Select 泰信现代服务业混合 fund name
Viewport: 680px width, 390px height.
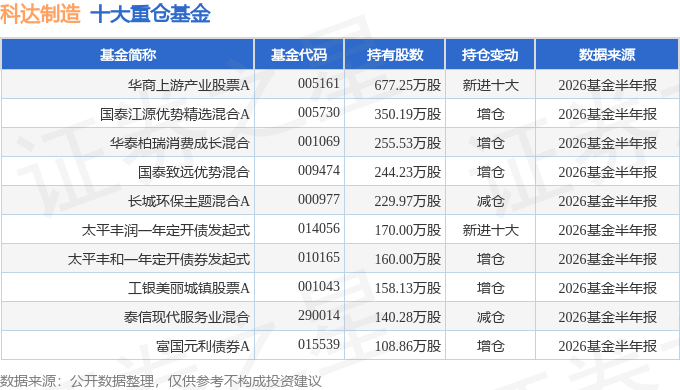[186, 317]
